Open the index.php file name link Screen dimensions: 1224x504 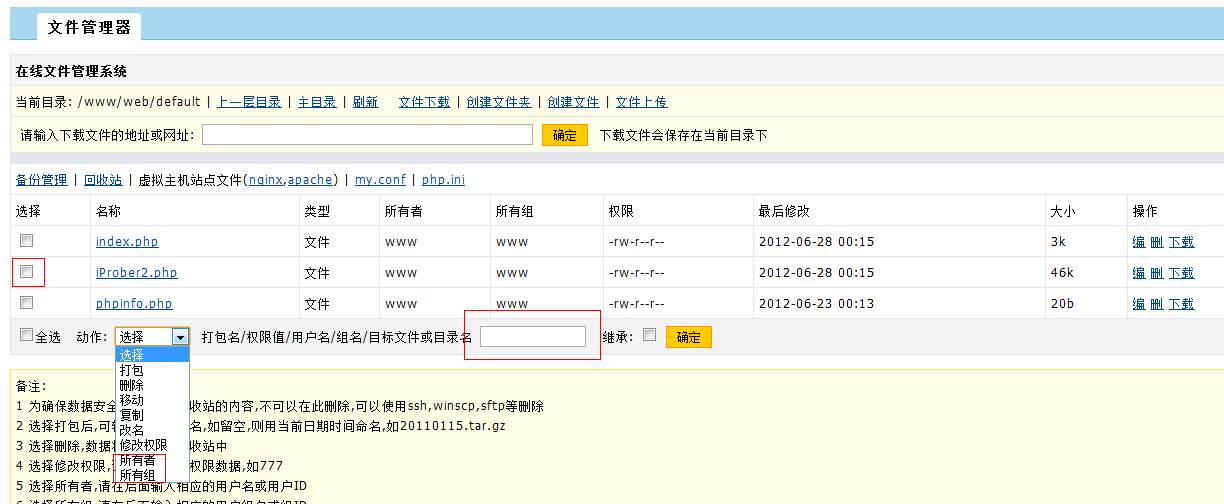[x=127, y=242]
